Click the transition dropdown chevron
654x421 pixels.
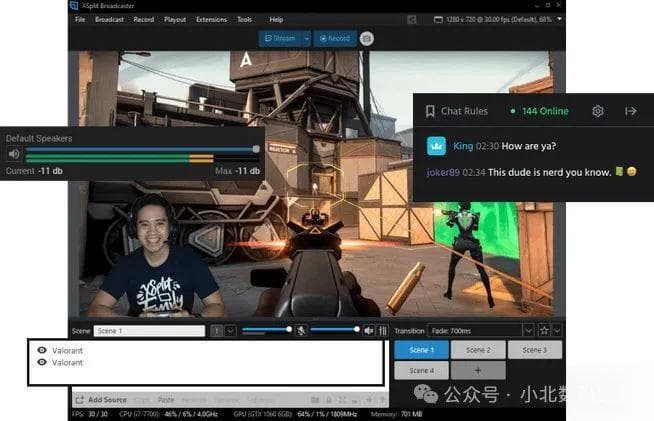528,331
